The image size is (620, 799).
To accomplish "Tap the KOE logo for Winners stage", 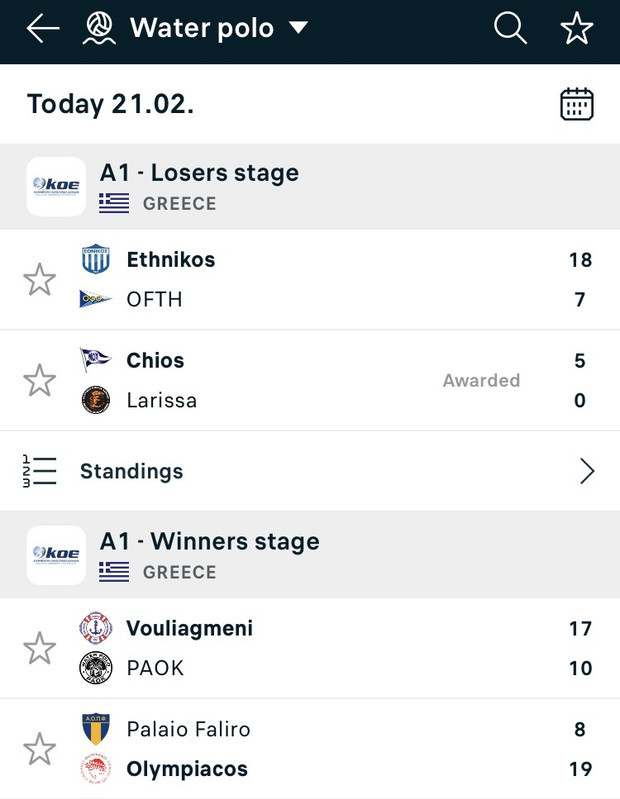I will [56, 555].
